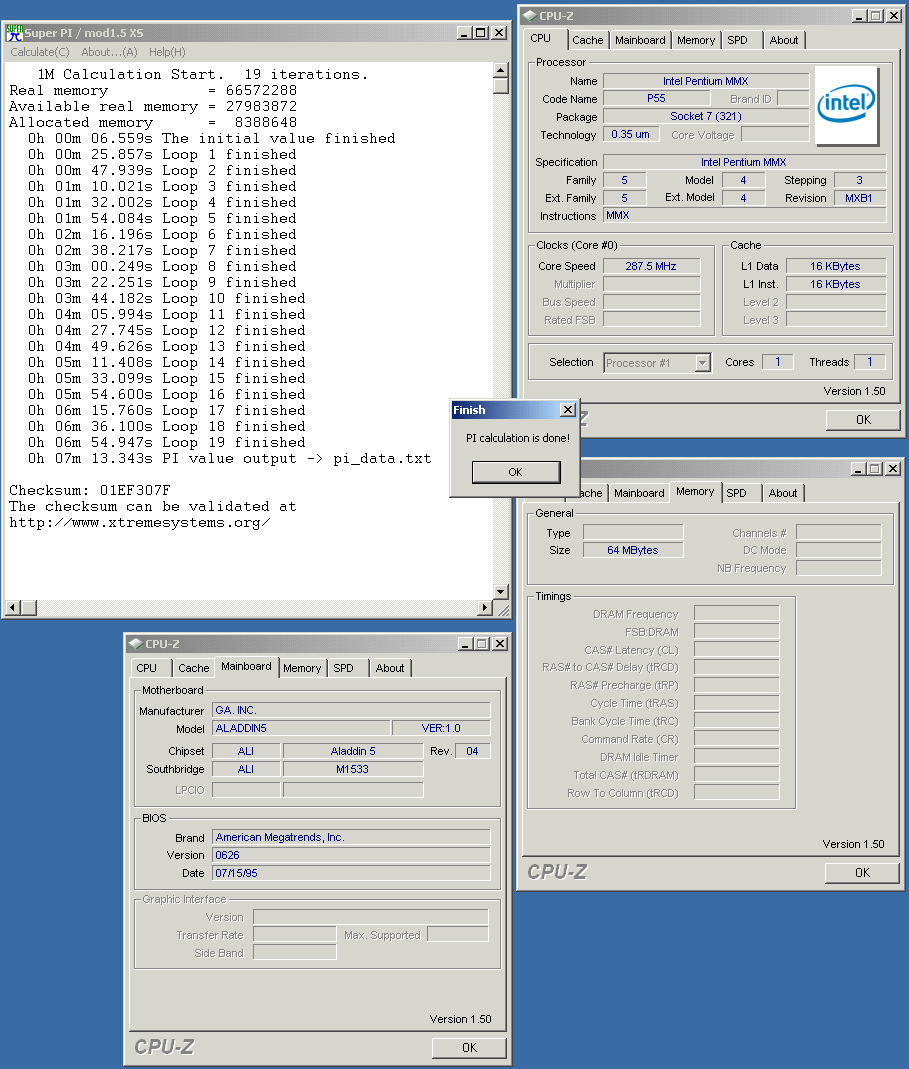Click the L1 Data 16 KBytes field

pos(836,266)
